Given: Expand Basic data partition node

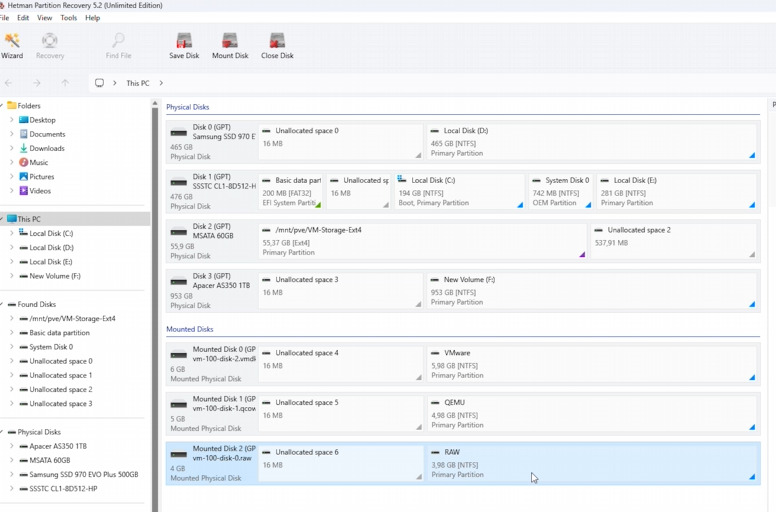Looking at the screenshot, I should click(x=11, y=332).
